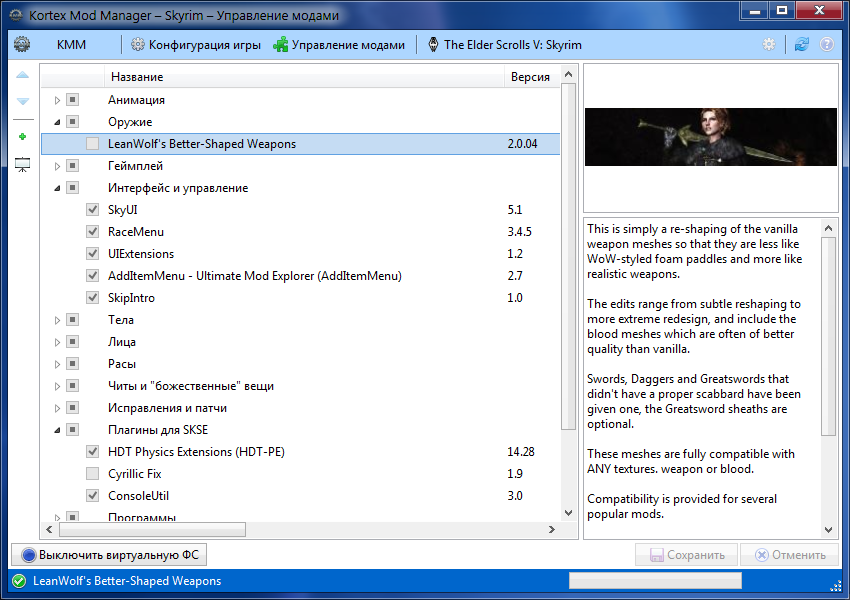This screenshot has width=850, height=600.
Task: Sort by Версия column header
Action: [x=532, y=77]
